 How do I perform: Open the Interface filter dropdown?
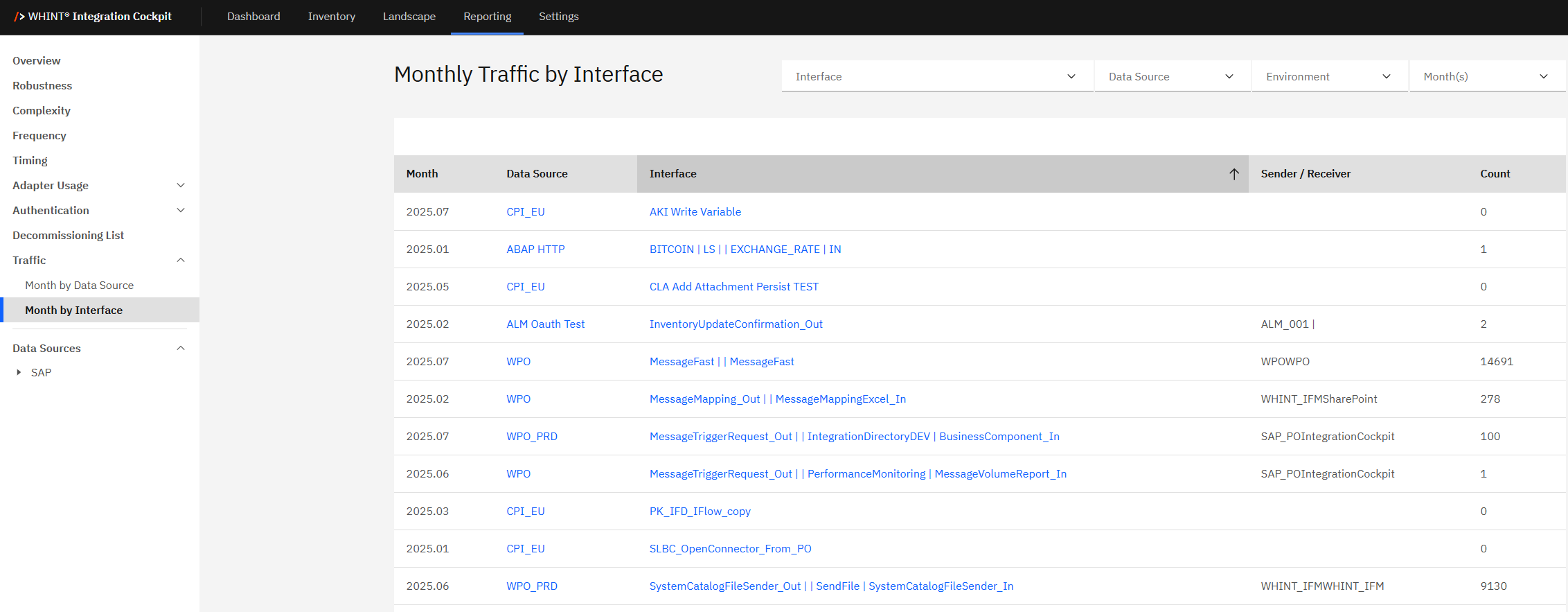click(937, 77)
